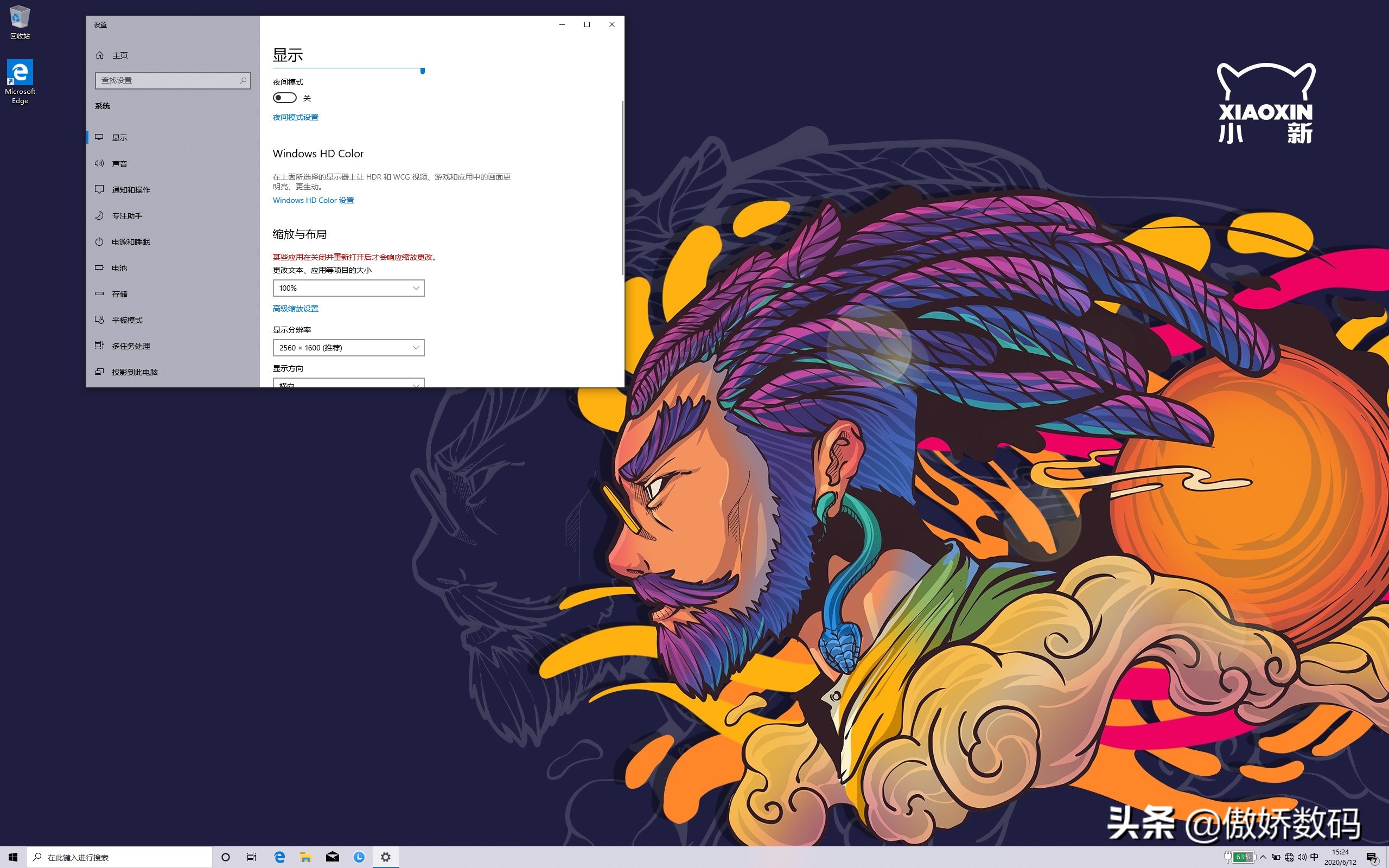Click the Home icon in Settings sidebar
This screenshot has height=868, width=1389.
click(100, 55)
